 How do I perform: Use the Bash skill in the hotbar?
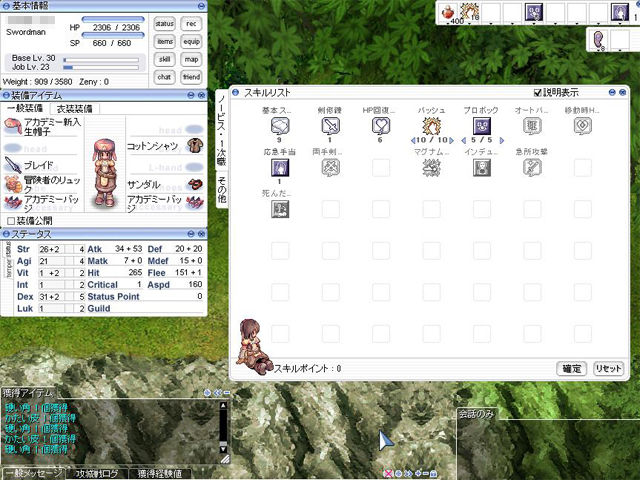point(469,12)
